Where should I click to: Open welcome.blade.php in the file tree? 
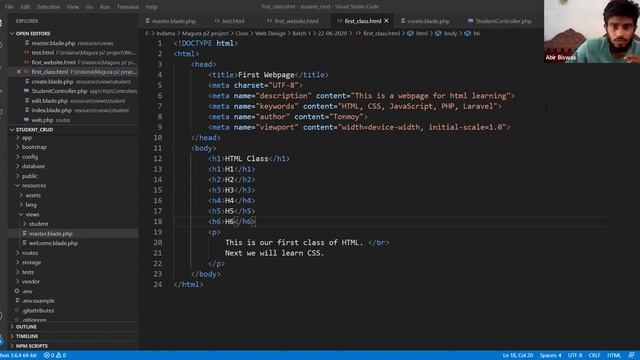click(x=53, y=243)
